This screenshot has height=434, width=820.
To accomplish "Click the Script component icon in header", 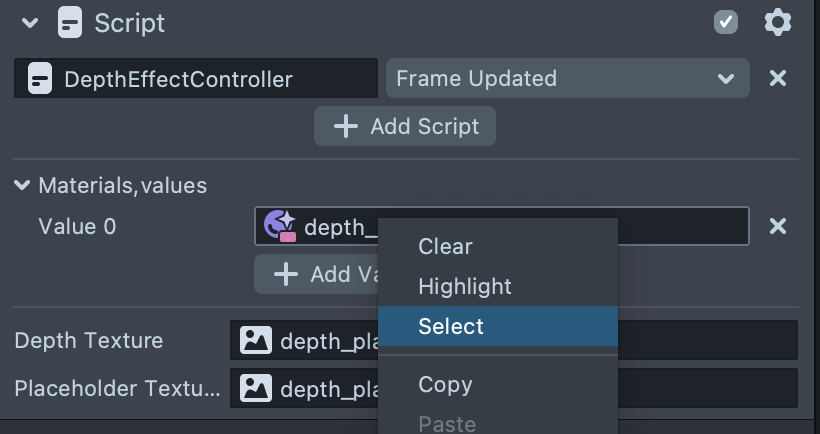I will (70, 22).
